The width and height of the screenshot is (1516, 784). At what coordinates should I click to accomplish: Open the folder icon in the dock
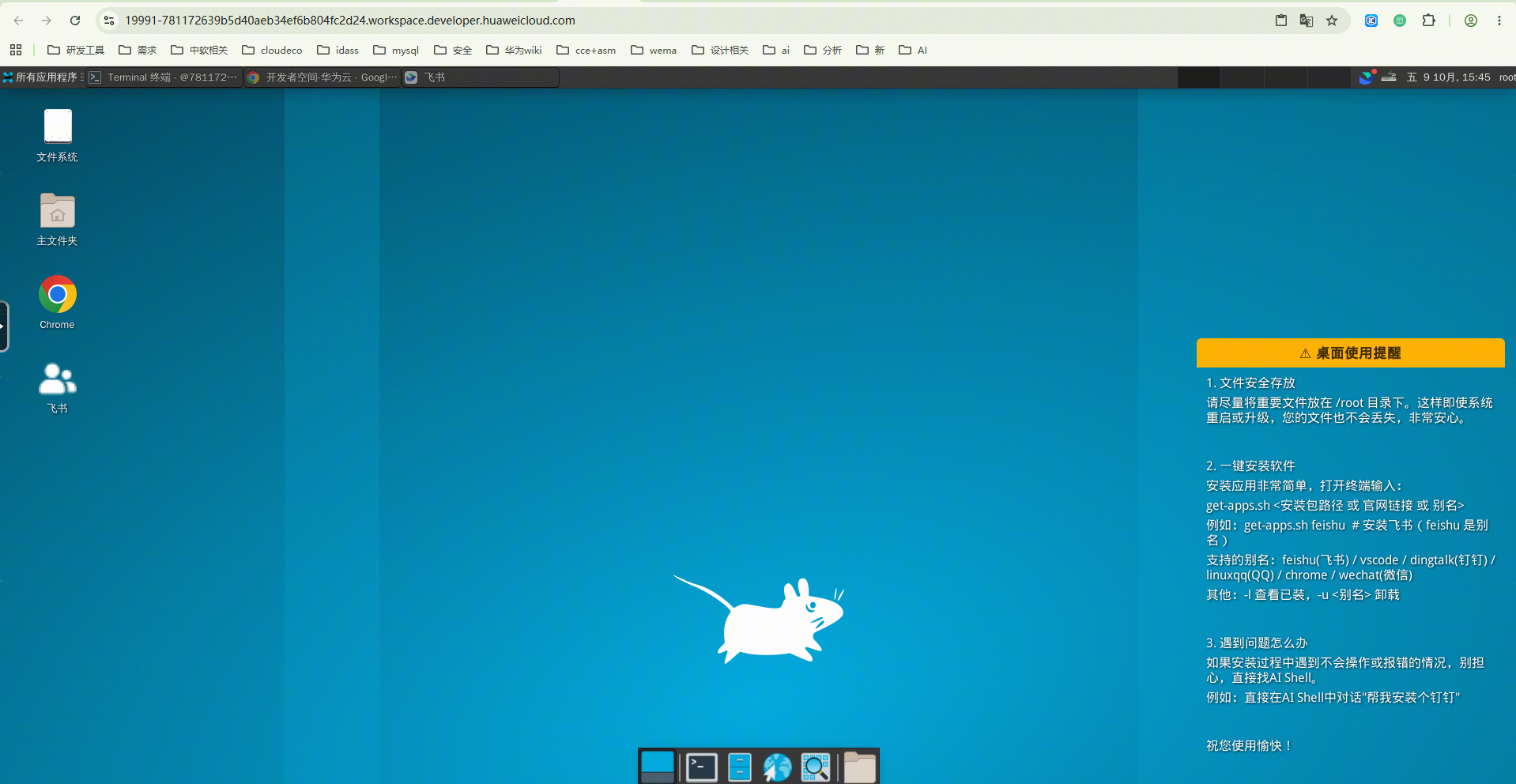click(860, 767)
